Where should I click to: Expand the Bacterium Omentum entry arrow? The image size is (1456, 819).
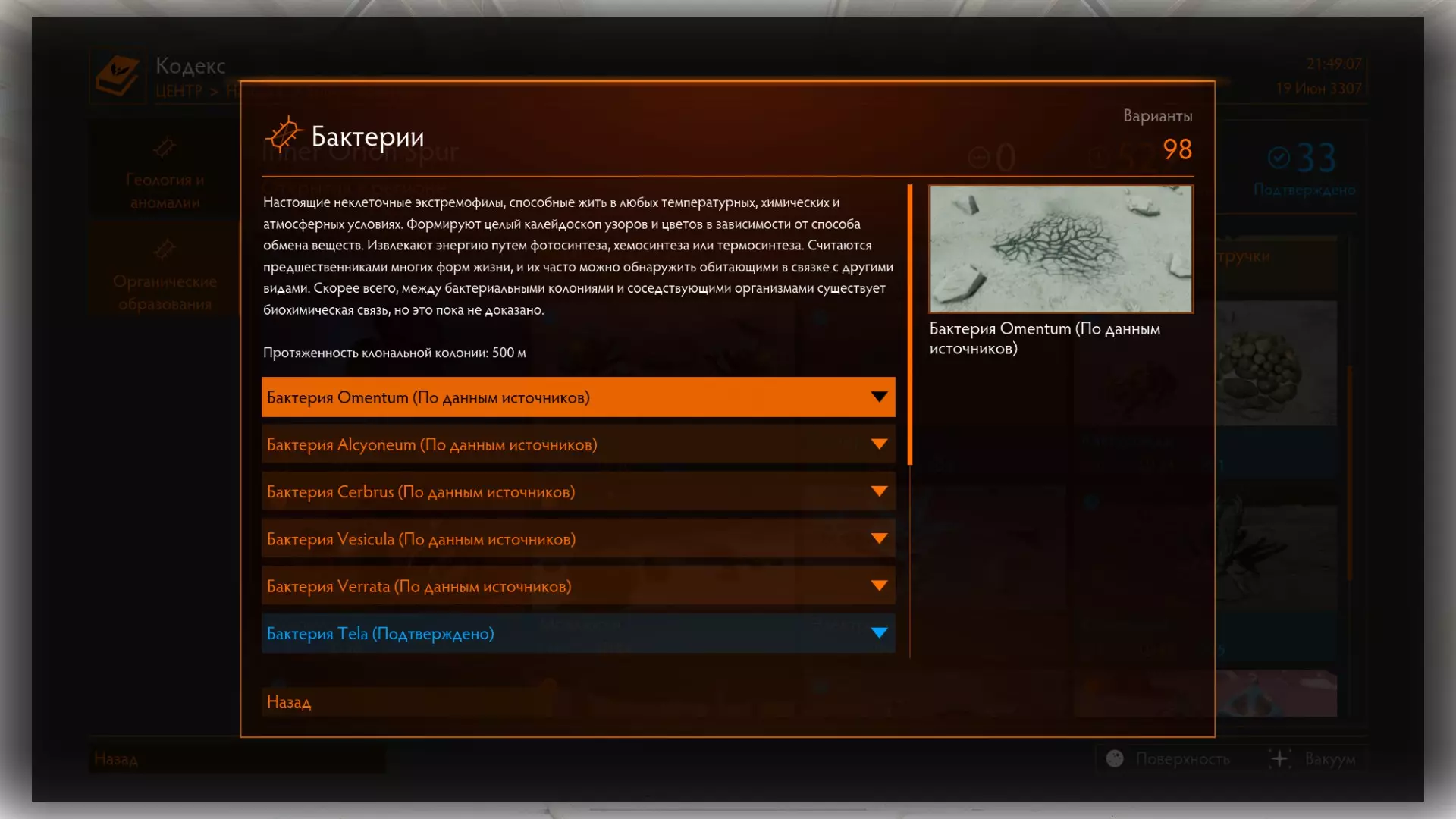coord(879,397)
